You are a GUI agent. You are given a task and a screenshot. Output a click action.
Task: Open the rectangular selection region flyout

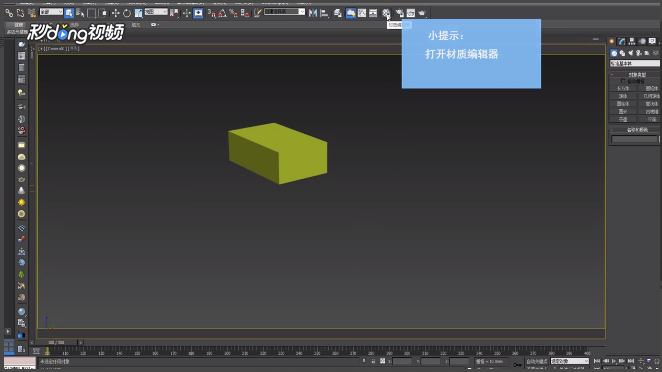(x=92, y=13)
